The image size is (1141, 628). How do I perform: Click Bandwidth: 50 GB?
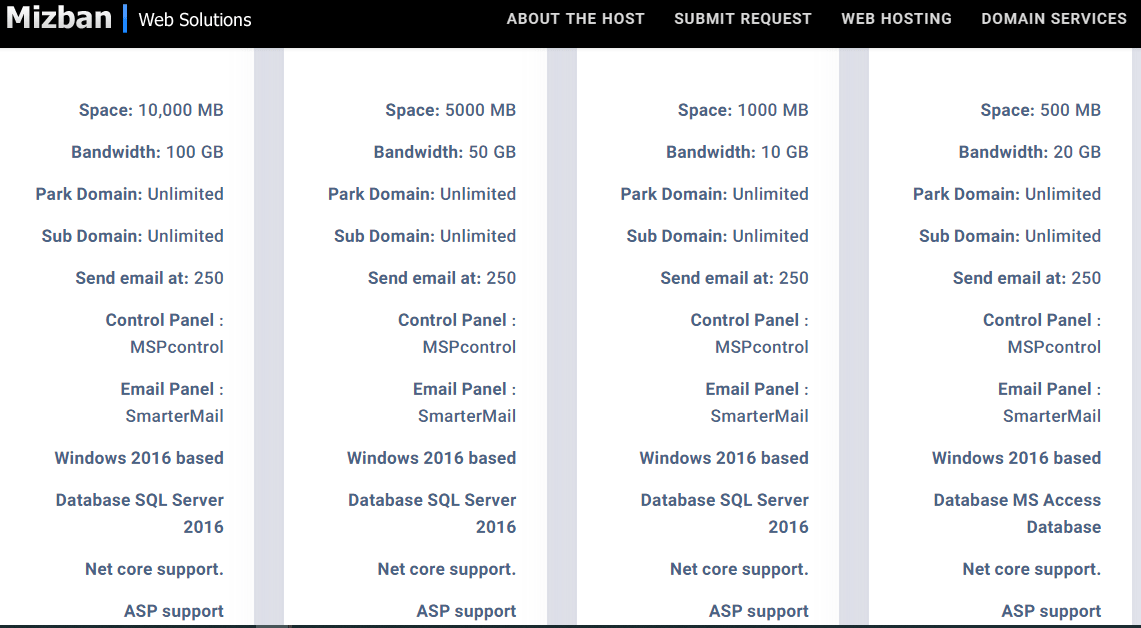445,152
